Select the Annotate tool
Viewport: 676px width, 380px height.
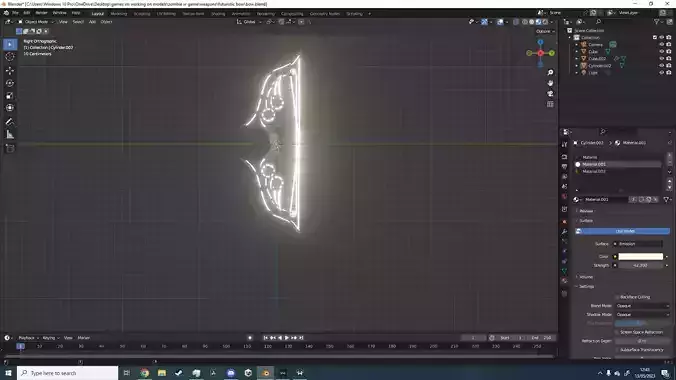[x=10, y=122]
